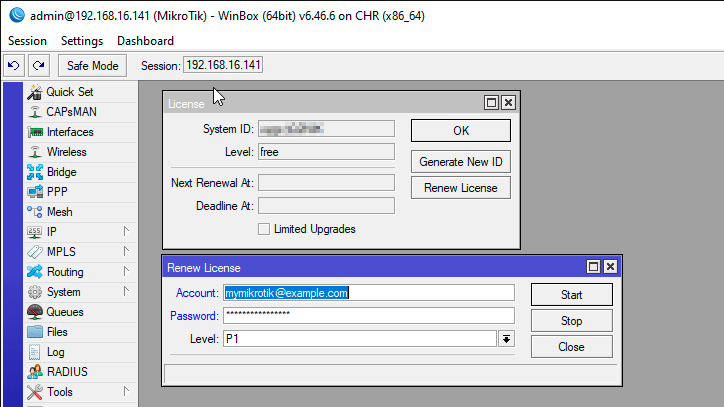Enable the Limited Upgrades checkbox

pyautogui.click(x=264, y=229)
